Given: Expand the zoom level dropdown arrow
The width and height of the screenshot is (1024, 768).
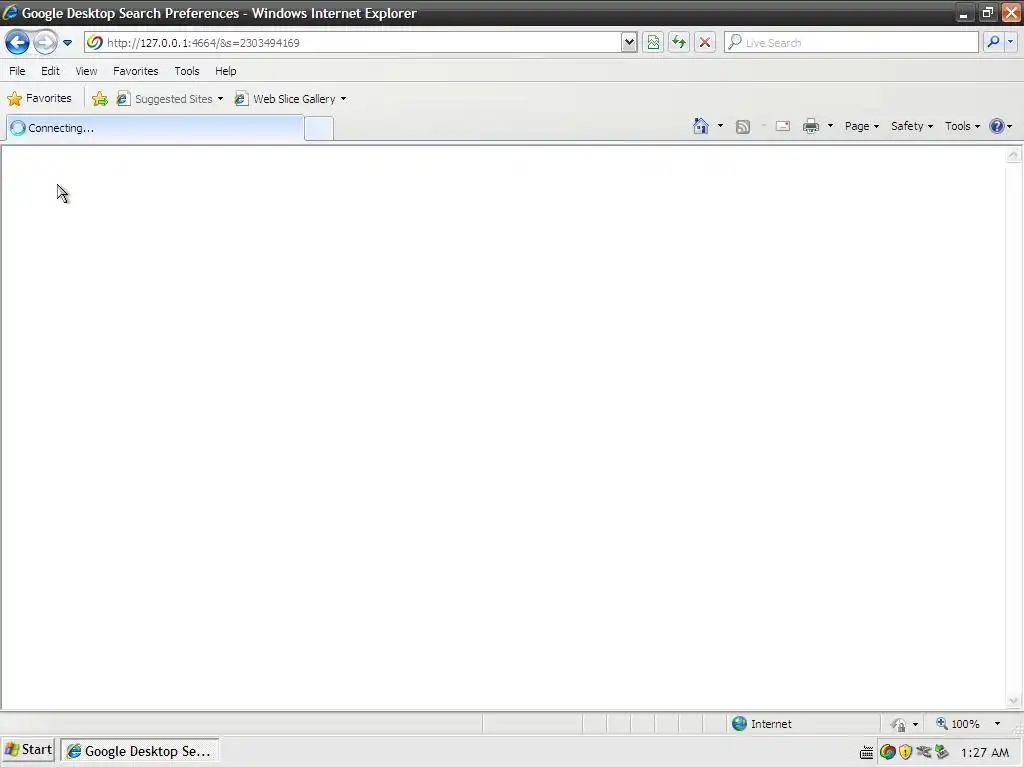Looking at the screenshot, I should tap(997, 724).
